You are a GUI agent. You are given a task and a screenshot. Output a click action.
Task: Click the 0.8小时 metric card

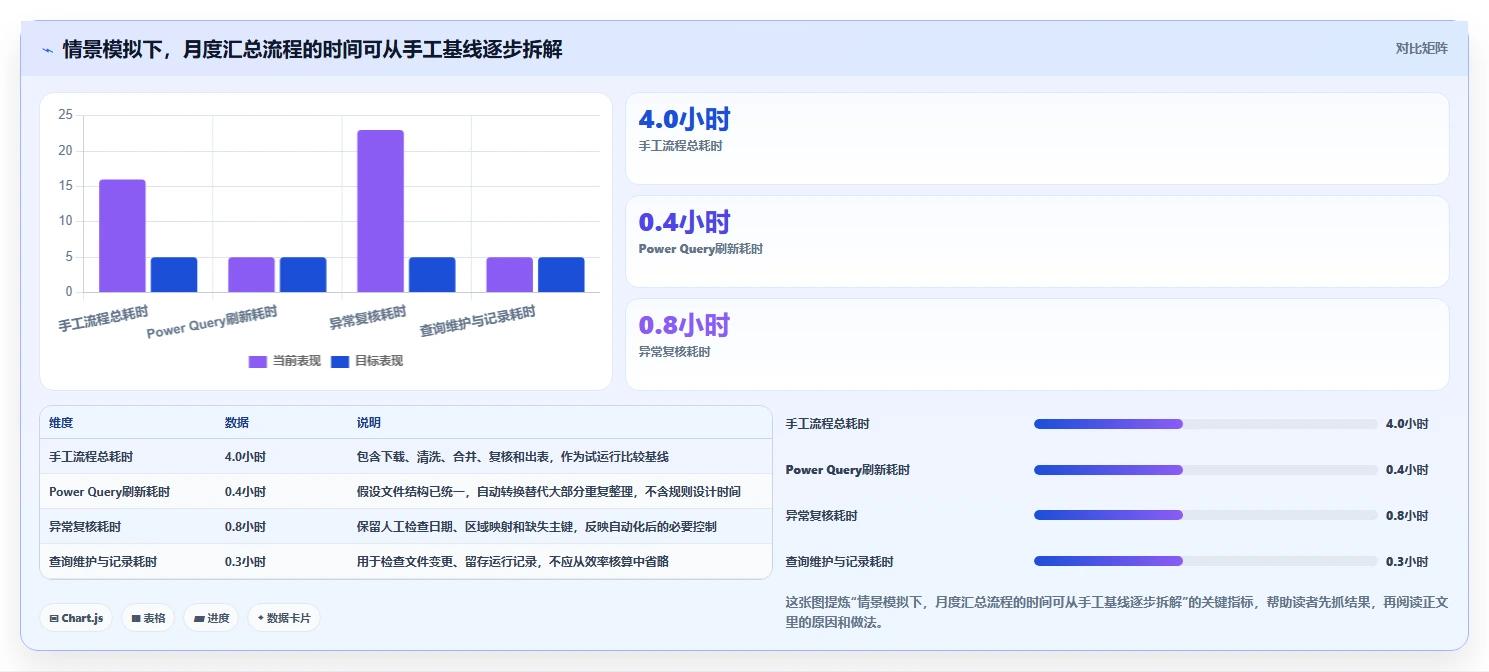pyautogui.click(x=1037, y=344)
